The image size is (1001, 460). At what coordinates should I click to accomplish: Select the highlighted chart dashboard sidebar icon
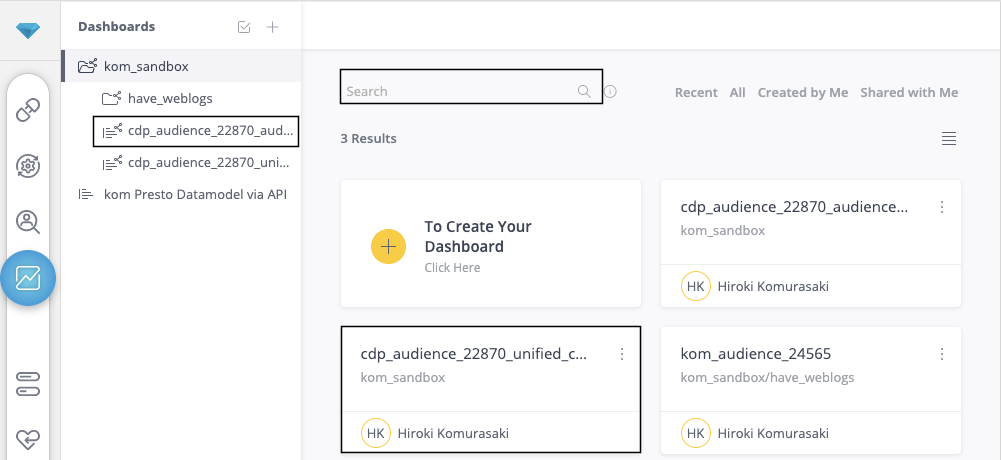pos(28,278)
